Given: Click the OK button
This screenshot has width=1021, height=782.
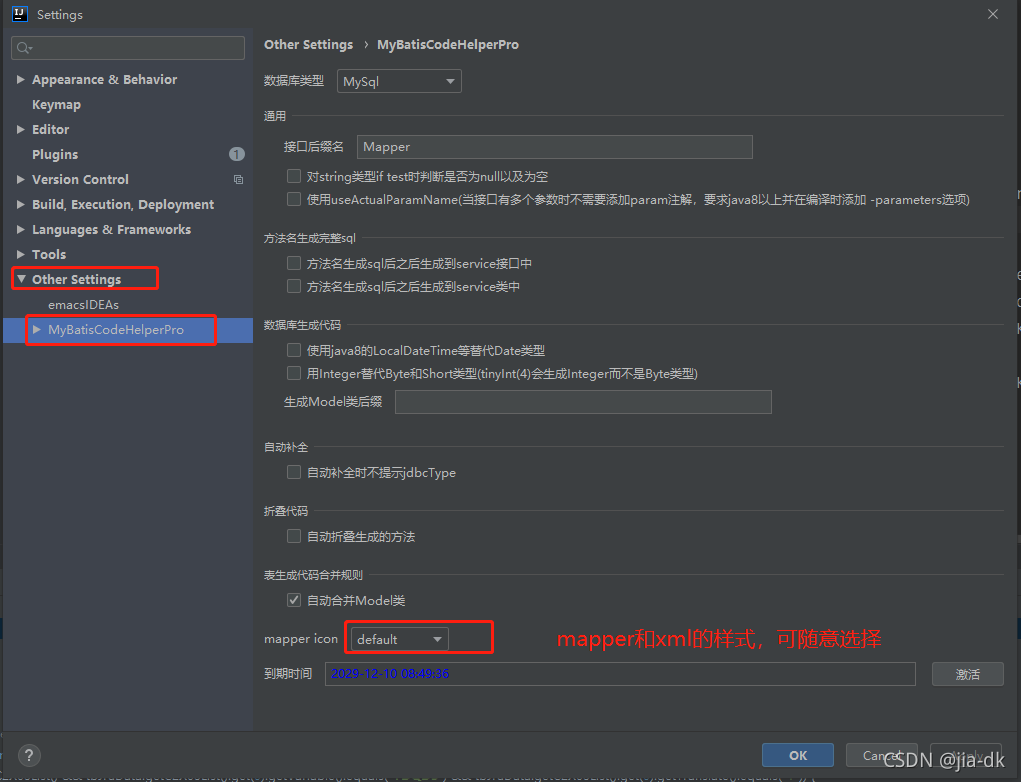Looking at the screenshot, I should coord(798,755).
